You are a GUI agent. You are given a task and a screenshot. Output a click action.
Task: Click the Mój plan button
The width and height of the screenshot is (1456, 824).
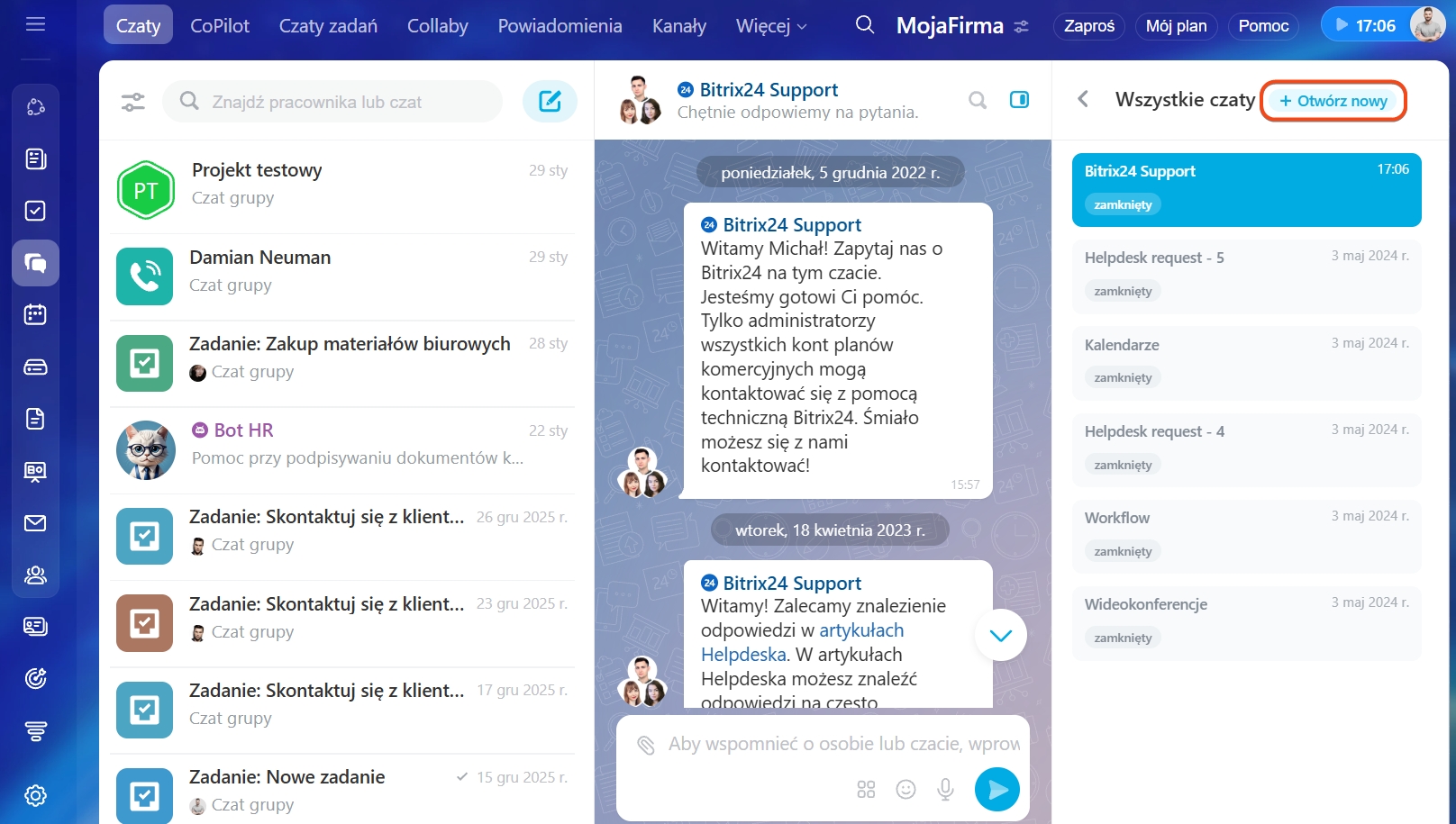[1176, 25]
